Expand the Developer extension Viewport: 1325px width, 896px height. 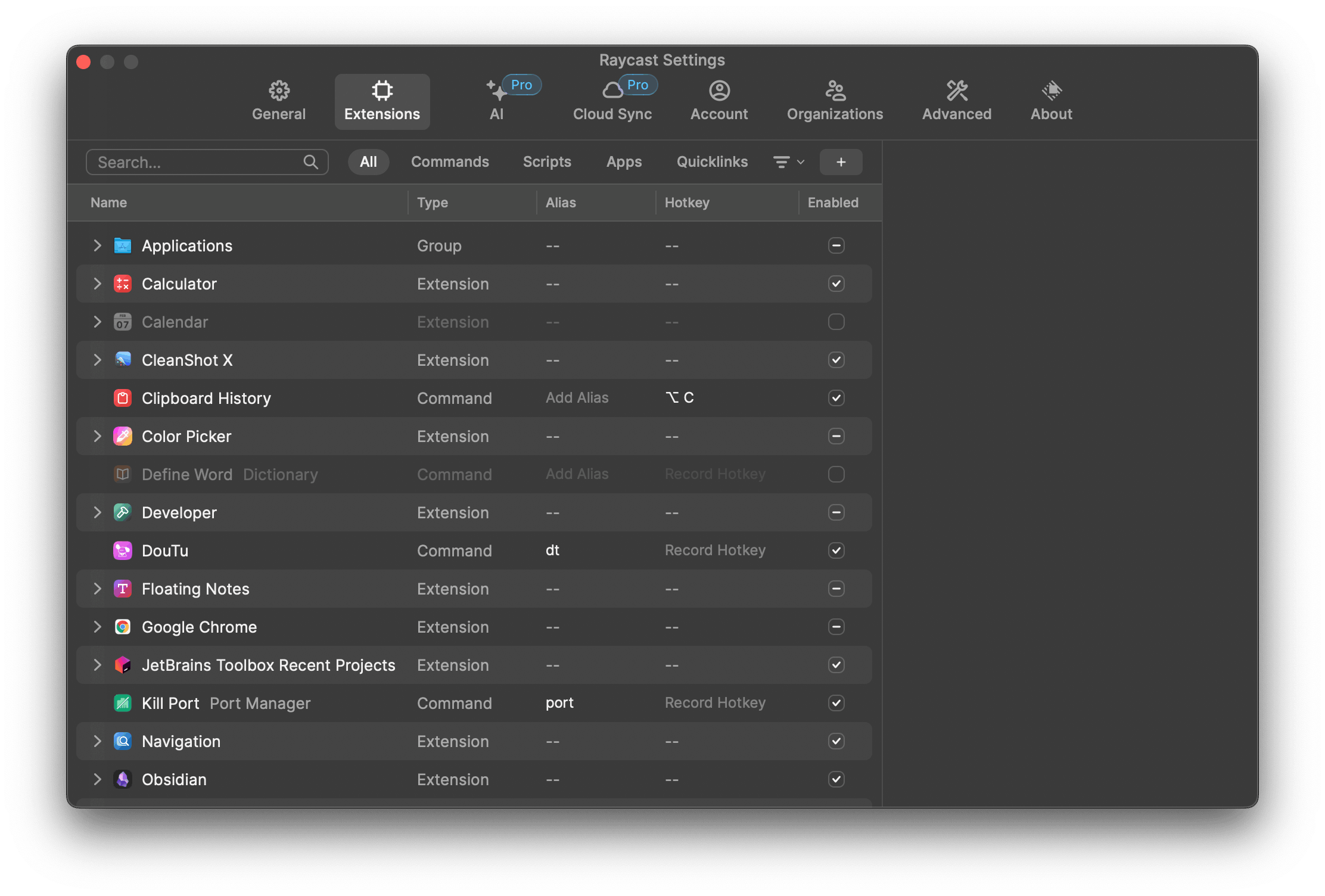(x=97, y=512)
